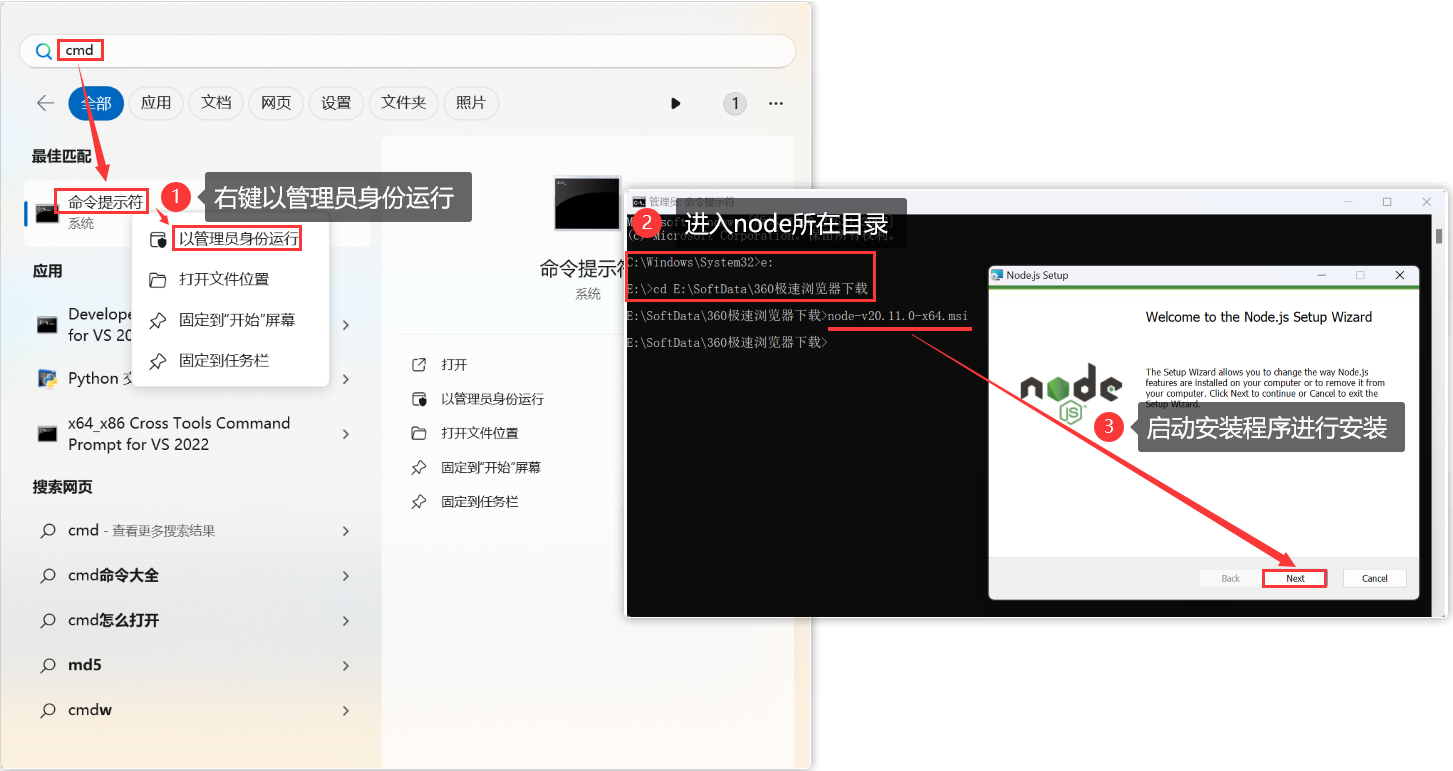Choose 固定到"开始"屏幕 in the context menu

(230, 320)
